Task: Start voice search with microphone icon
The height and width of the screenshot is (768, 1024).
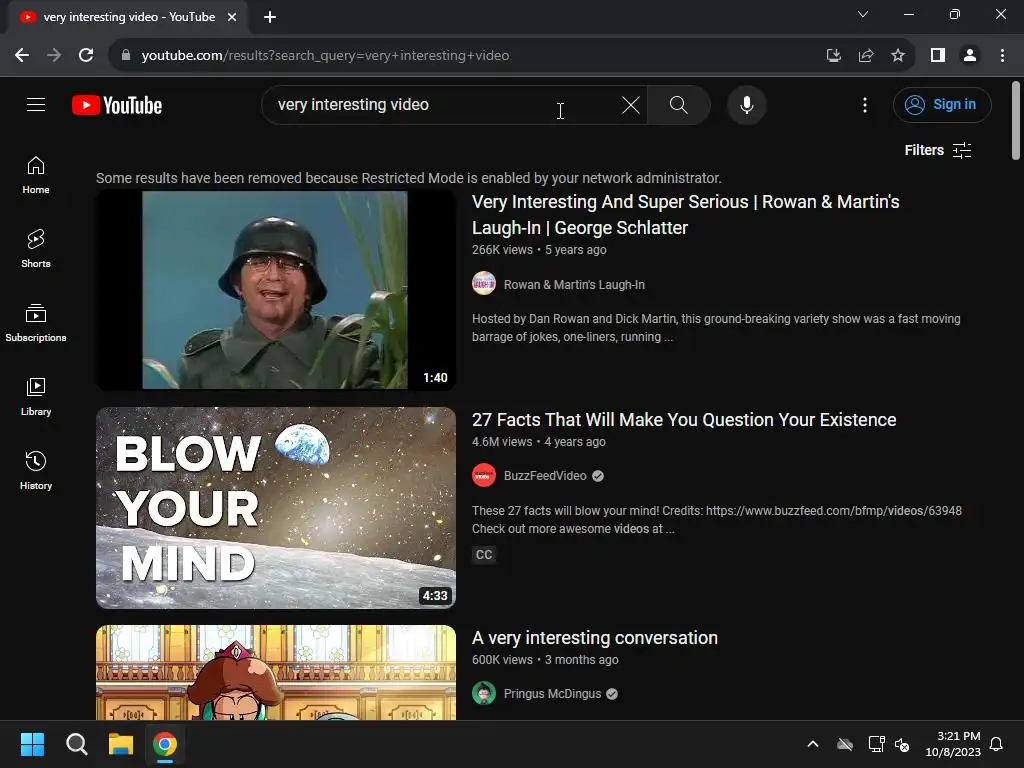Action: tap(746, 105)
